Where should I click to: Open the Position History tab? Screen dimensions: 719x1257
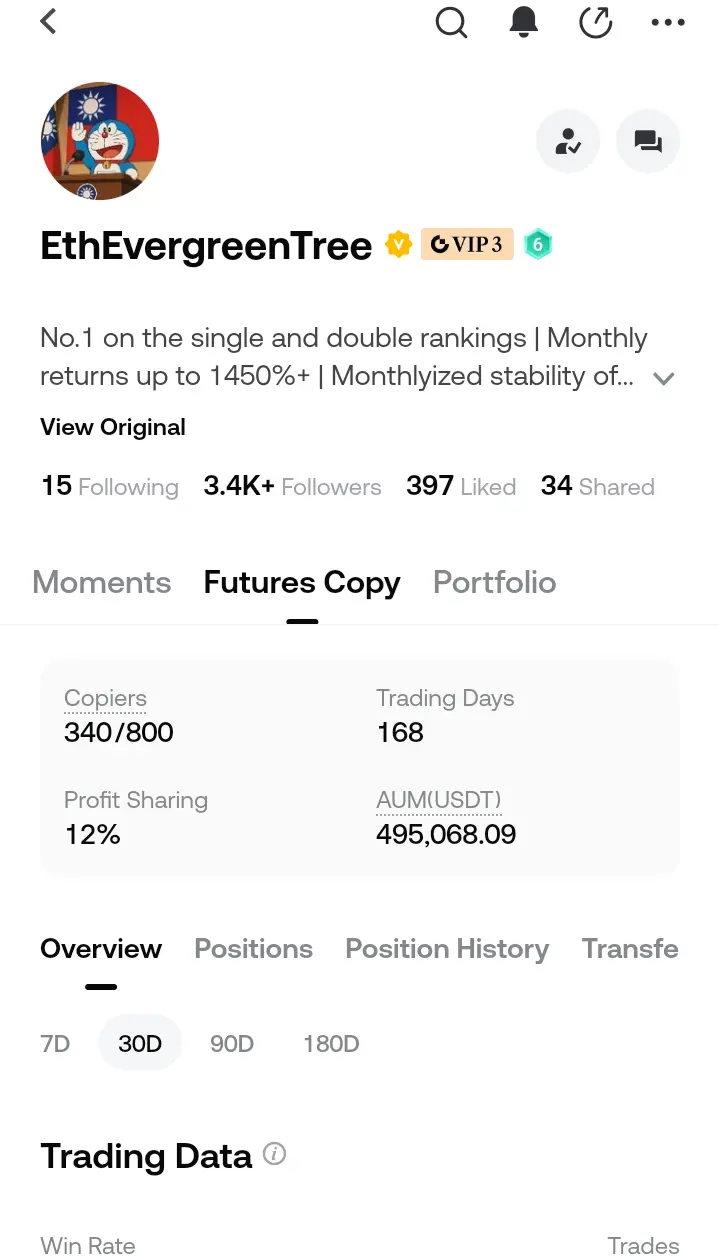[447, 949]
